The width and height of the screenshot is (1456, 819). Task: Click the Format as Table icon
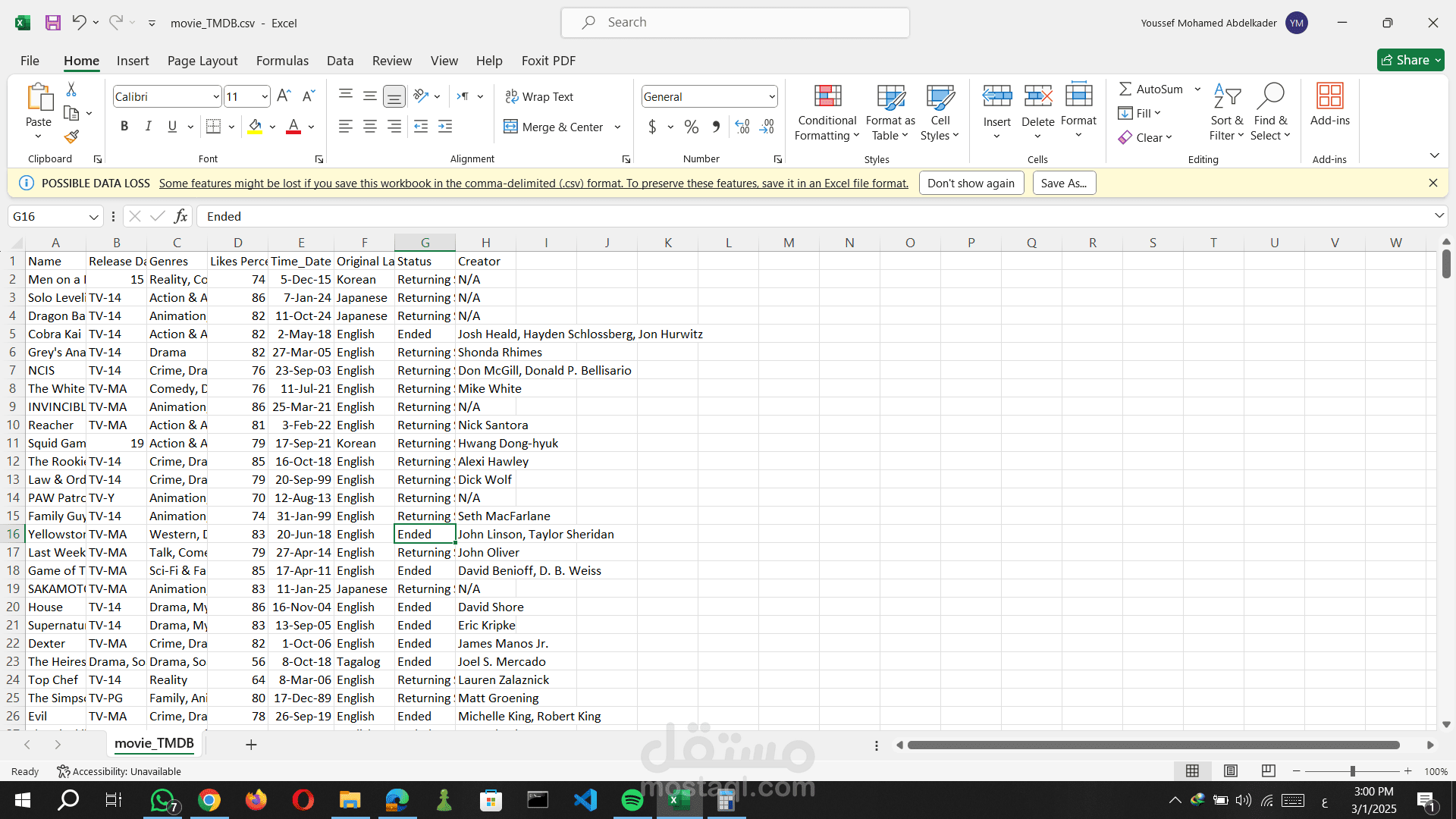tap(890, 97)
